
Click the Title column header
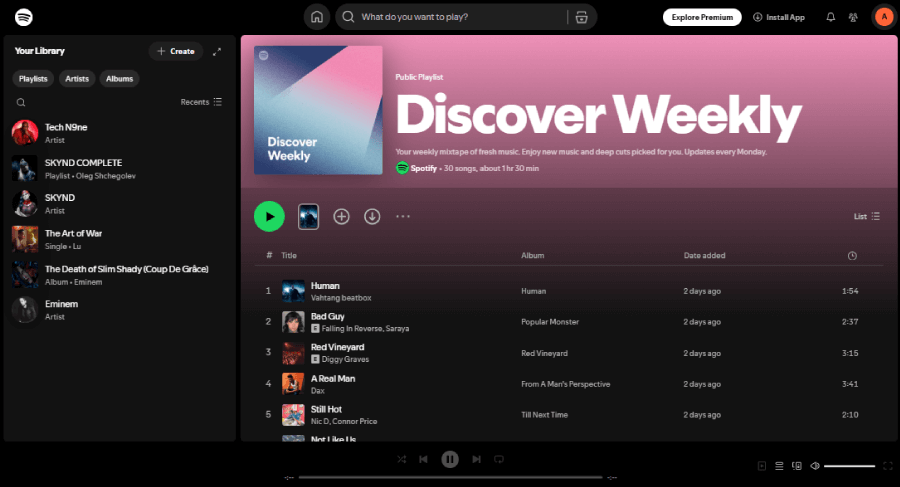tap(289, 256)
